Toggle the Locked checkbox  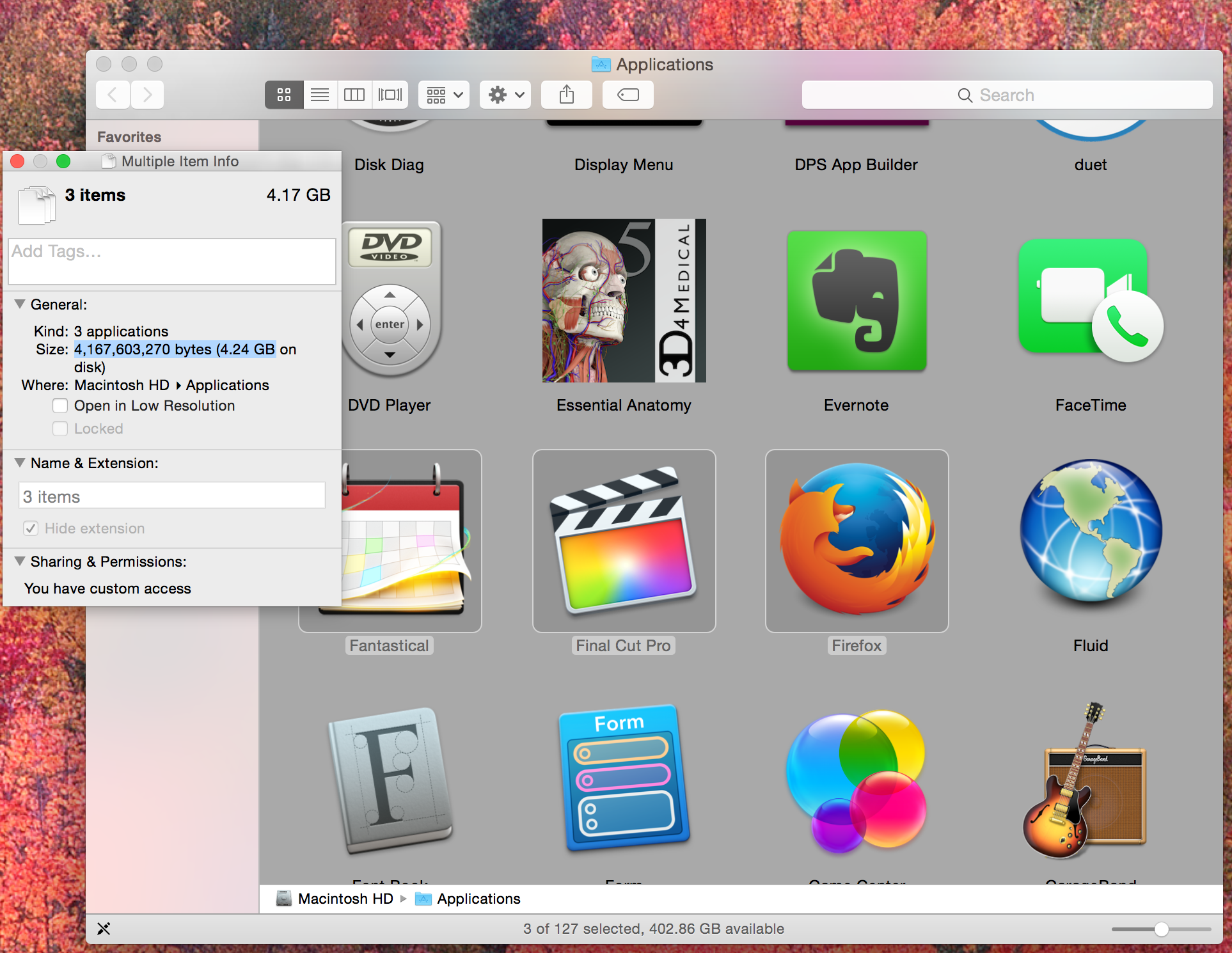(x=60, y=429)
